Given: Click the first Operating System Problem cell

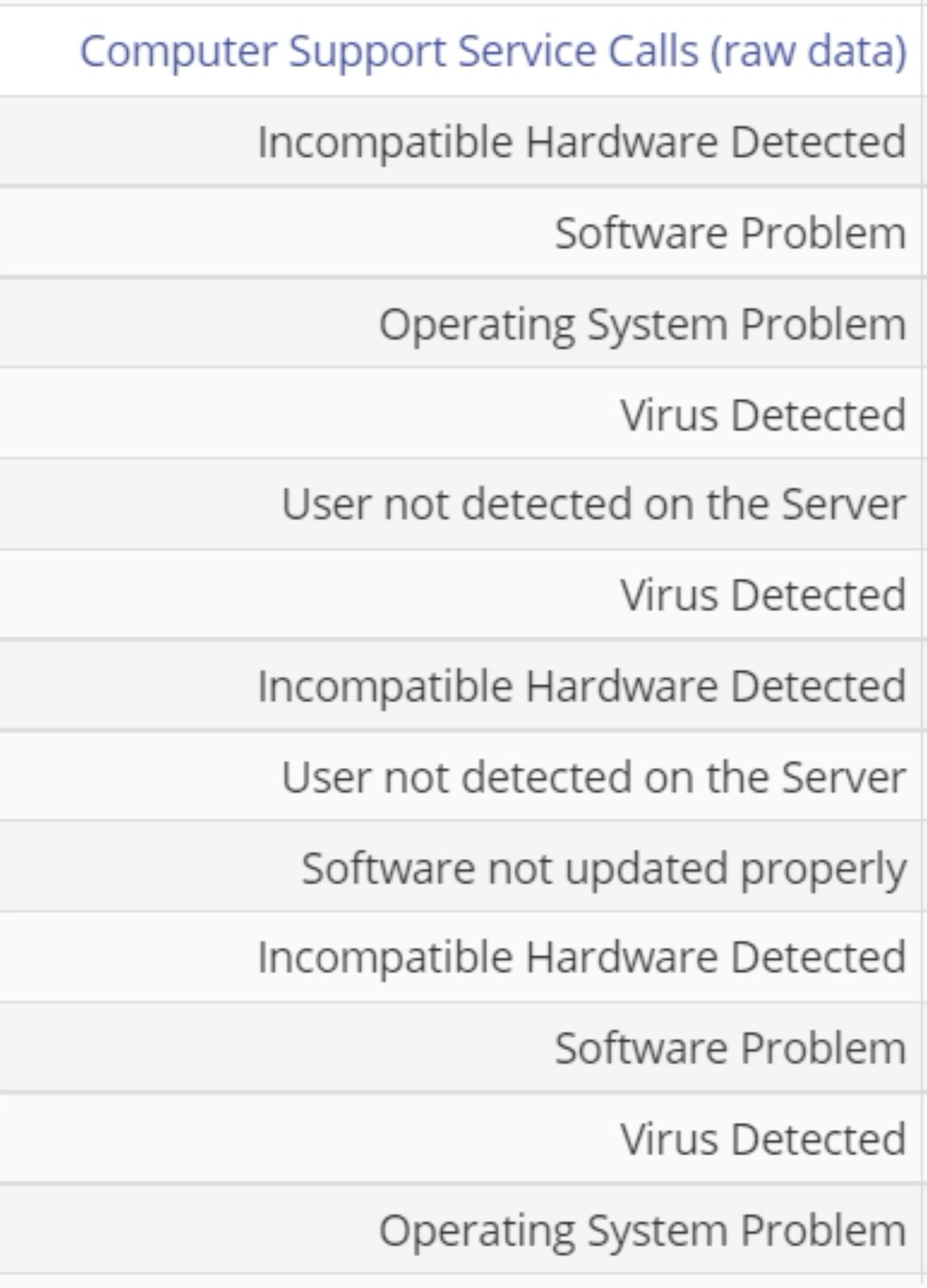Looking at the screenshot, I should (x=460, y=323).
